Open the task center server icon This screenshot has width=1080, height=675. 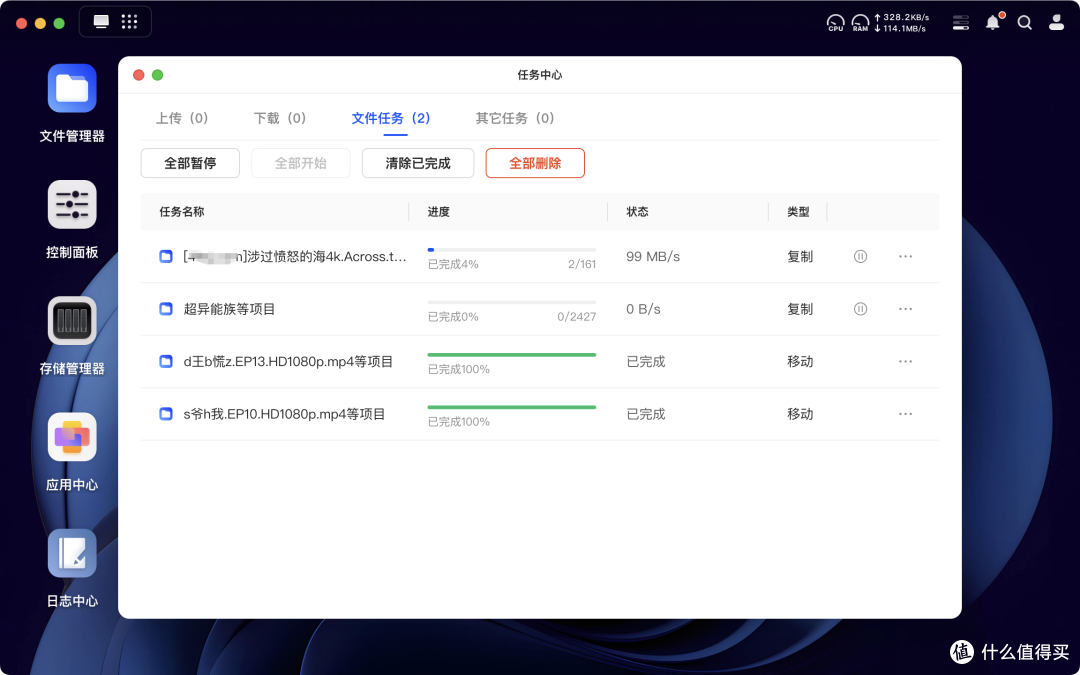click(960, 23)
